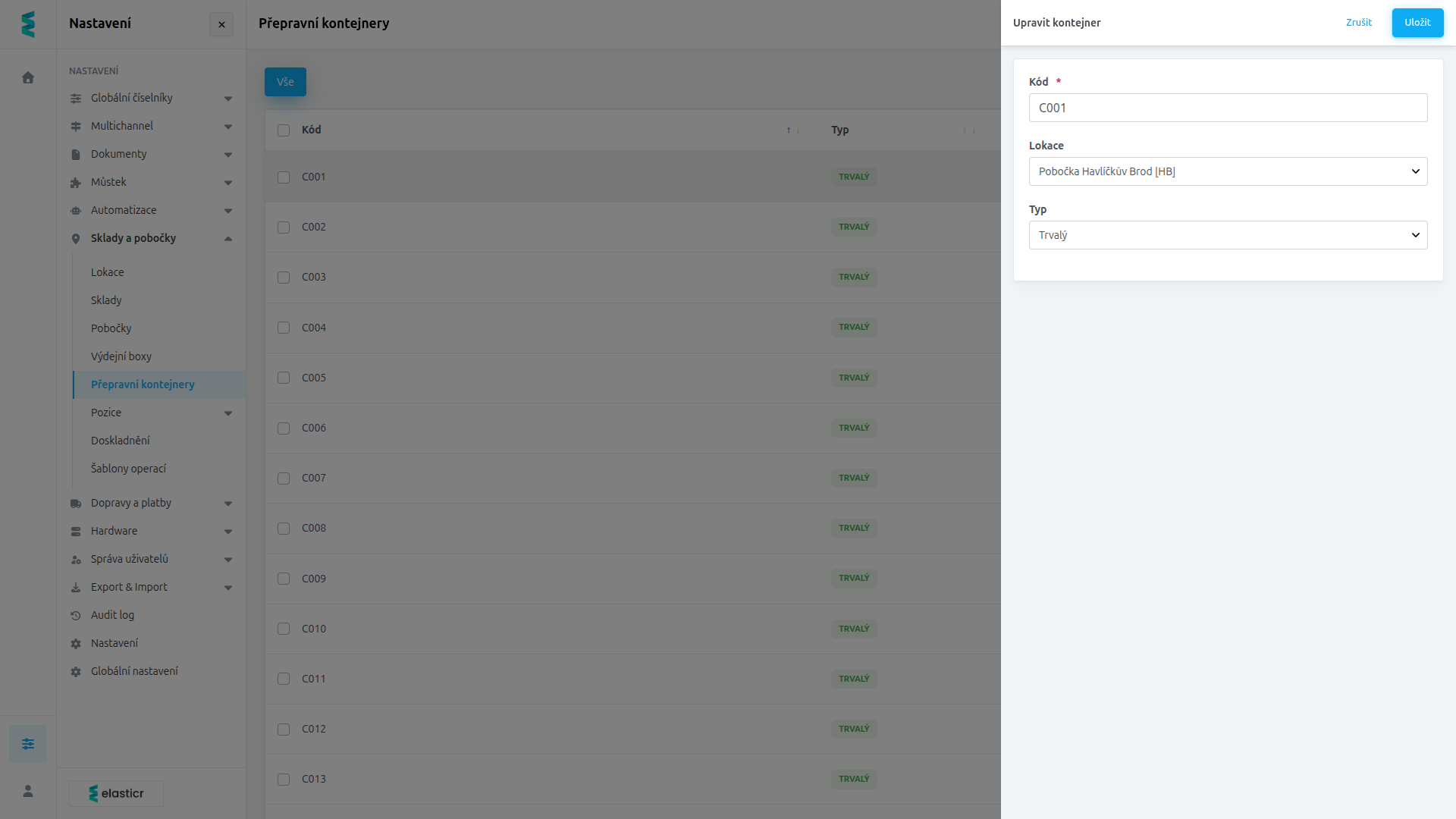Expand the Automatizace section arrow
1456x819 pixels.
(x=228, y=211)
